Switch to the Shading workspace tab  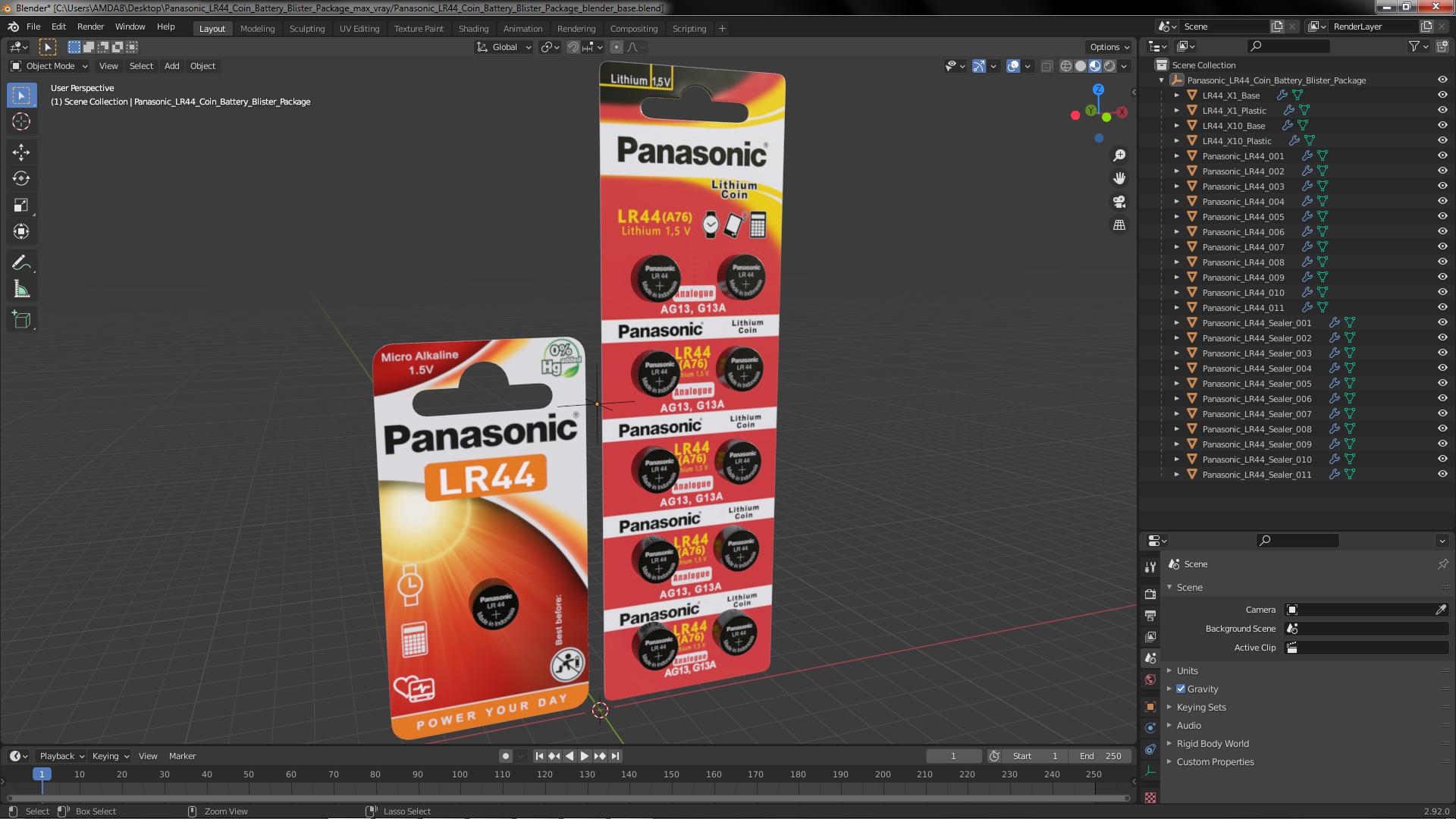473,29
